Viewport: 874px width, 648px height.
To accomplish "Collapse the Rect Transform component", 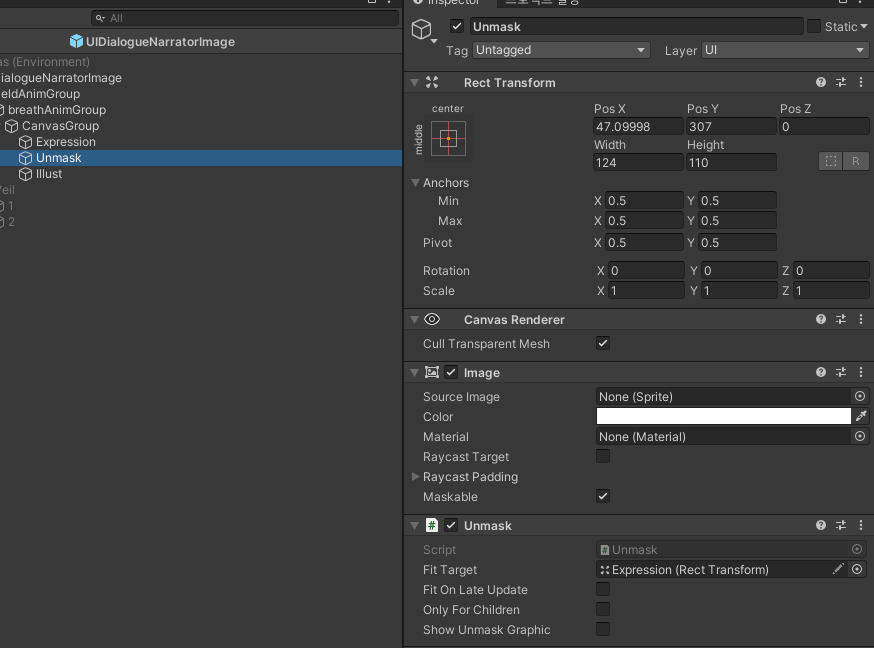I will (x=414, y=82).
